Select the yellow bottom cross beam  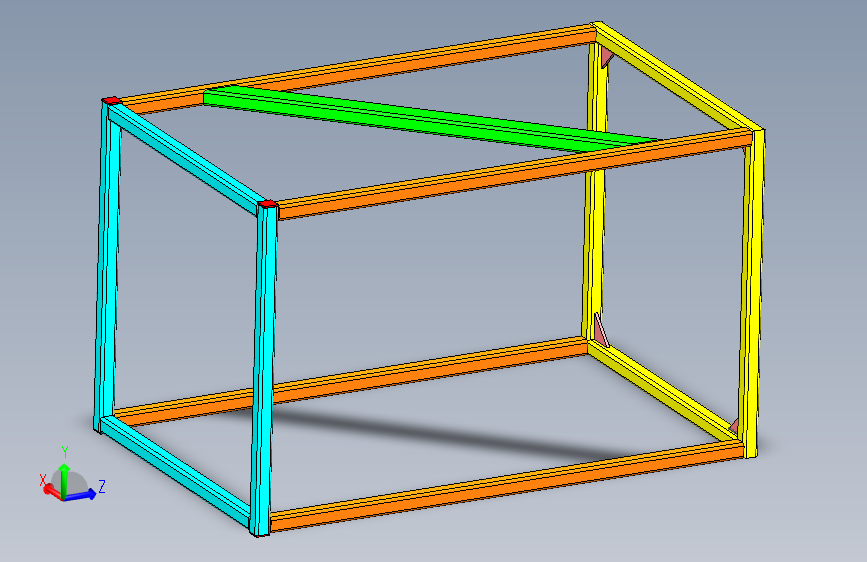point(664,391)
